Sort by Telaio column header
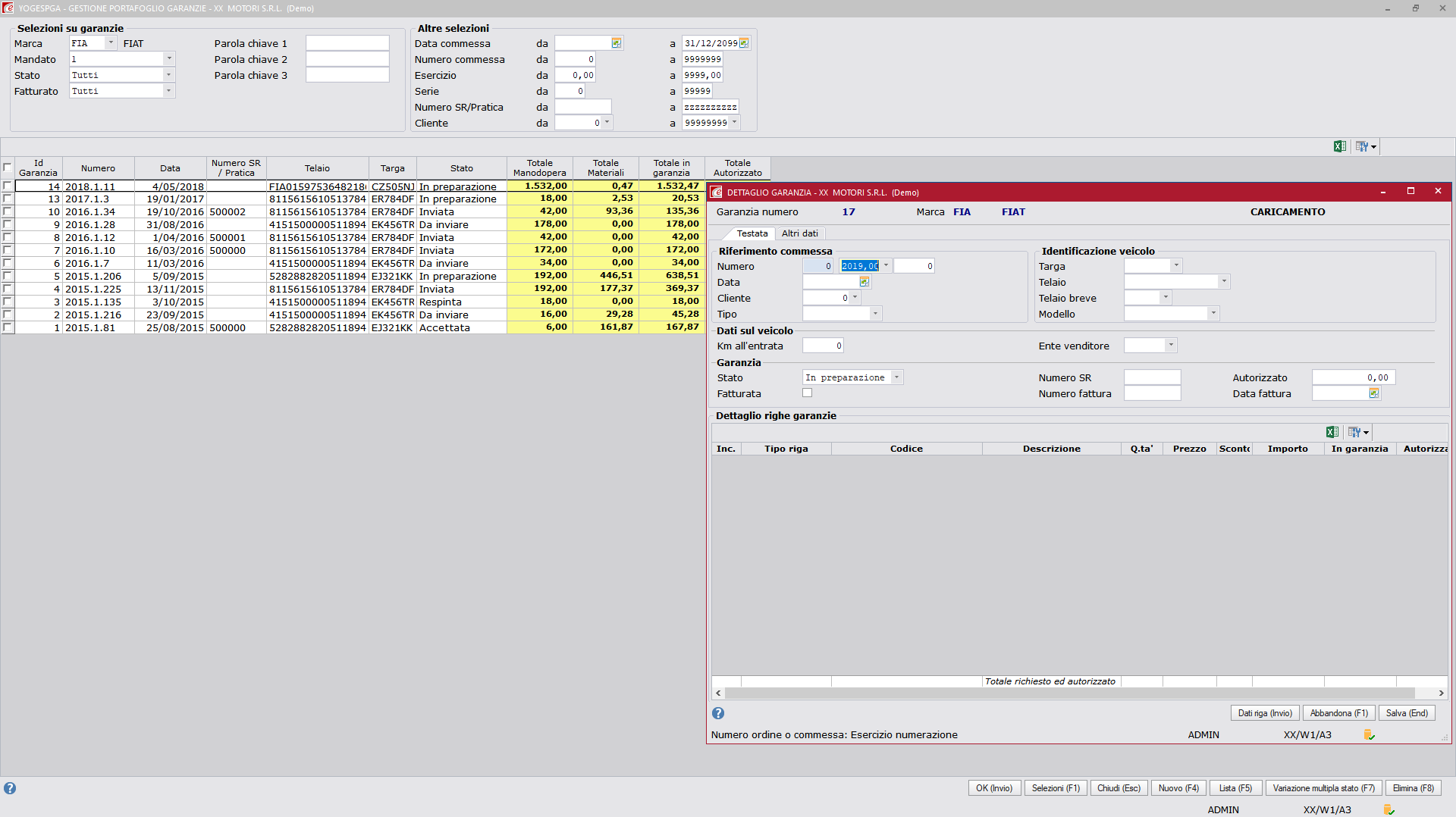Image resolution: width=1456 pixels, height=817 pixels. click(x=318, y=168)
